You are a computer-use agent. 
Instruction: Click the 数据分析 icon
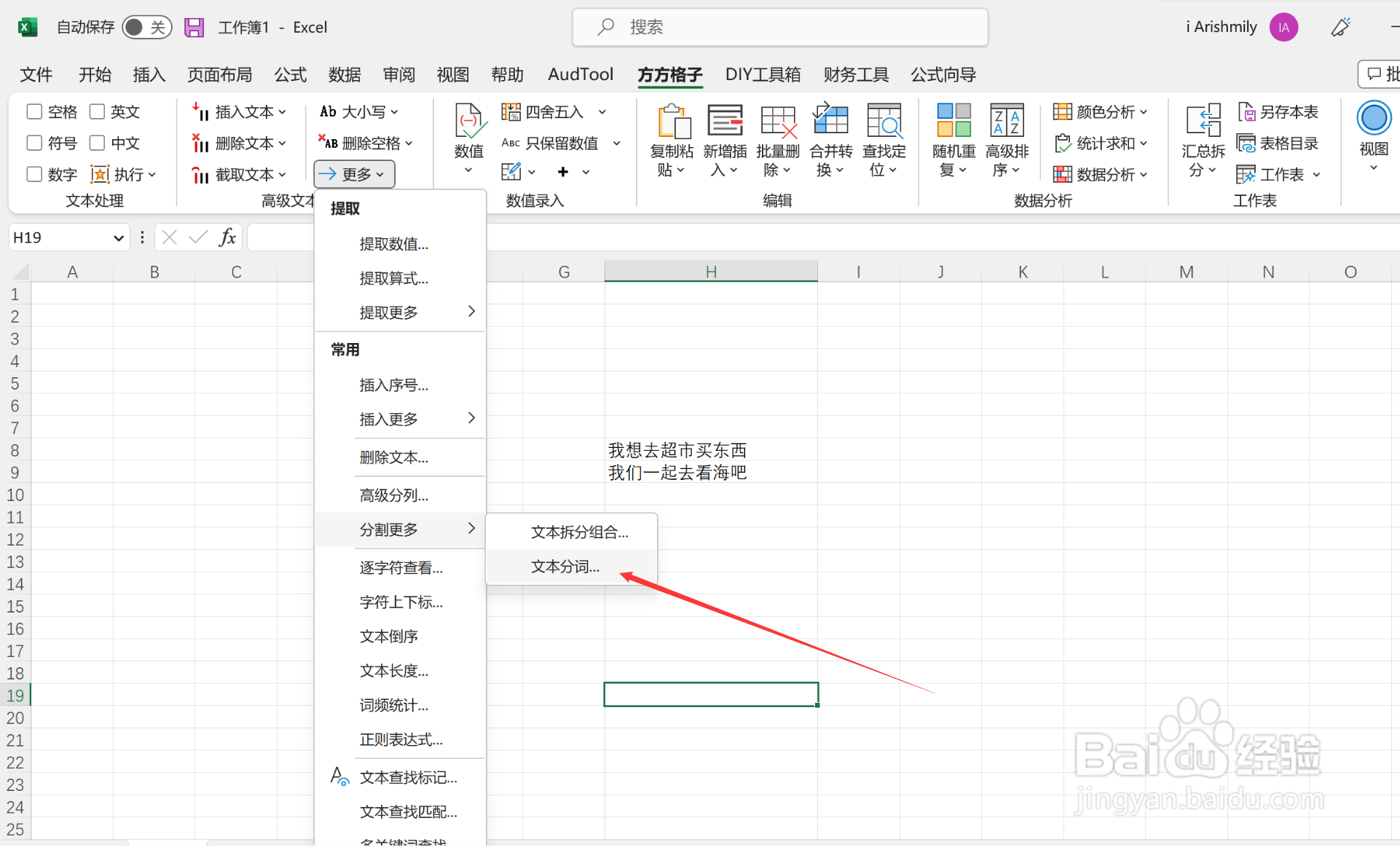click(x=1063, y=175)
